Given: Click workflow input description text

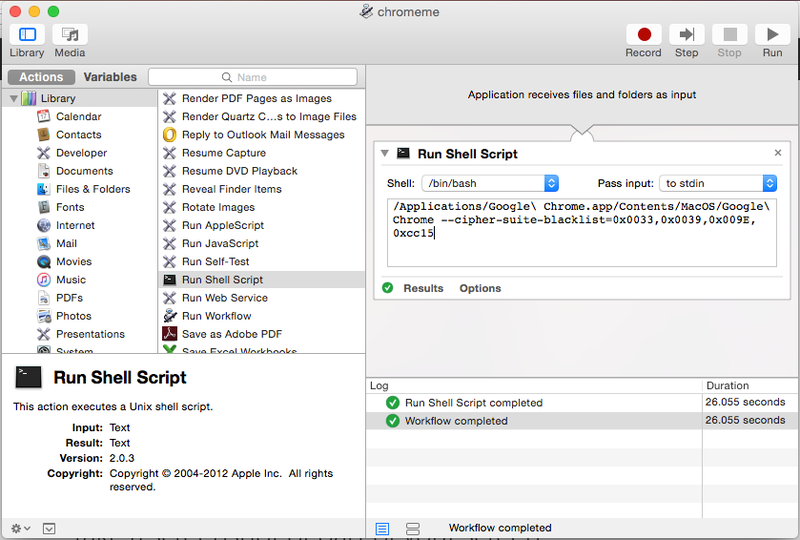Looking at the screenshot, I should (x=582, y=94).
